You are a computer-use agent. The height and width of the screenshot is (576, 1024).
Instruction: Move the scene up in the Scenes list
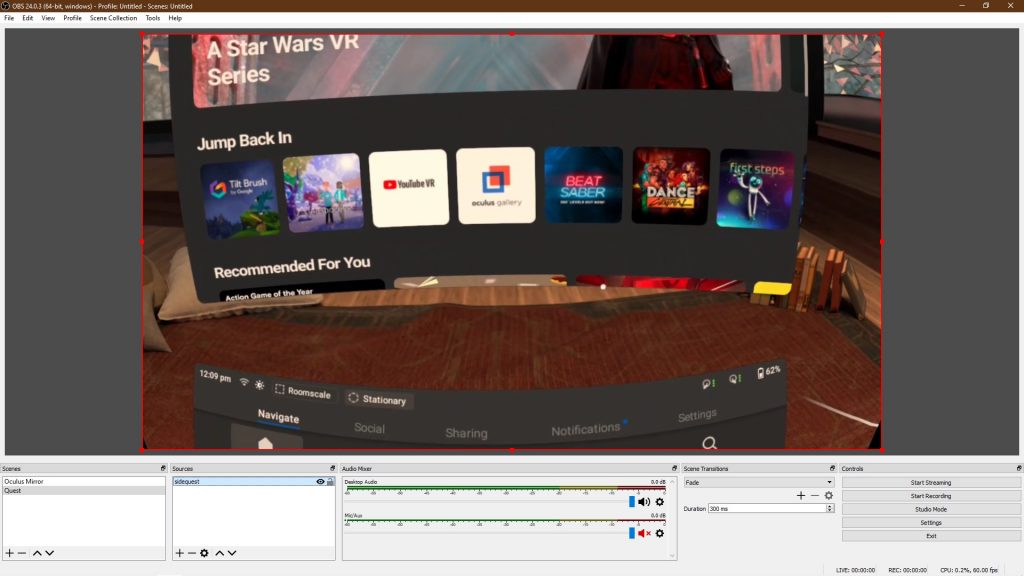click(37, 553)
